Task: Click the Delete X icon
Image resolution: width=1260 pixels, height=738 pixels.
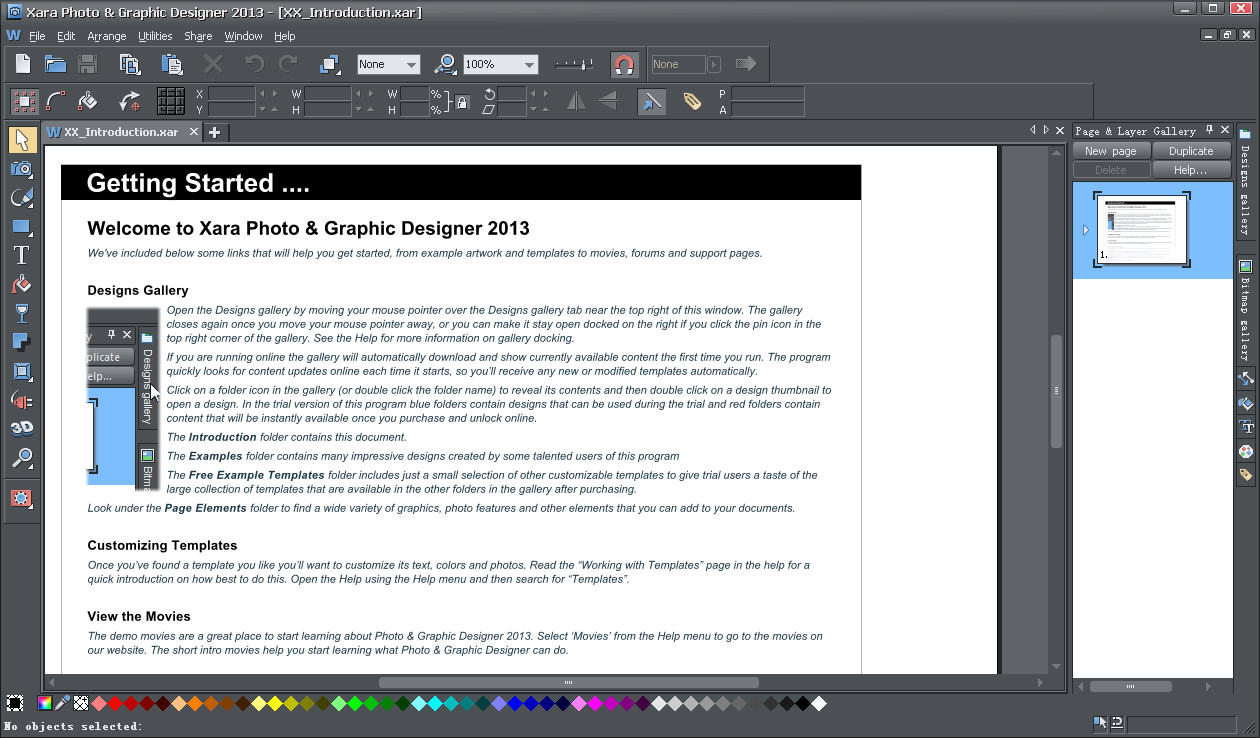Action: point(213,64)
